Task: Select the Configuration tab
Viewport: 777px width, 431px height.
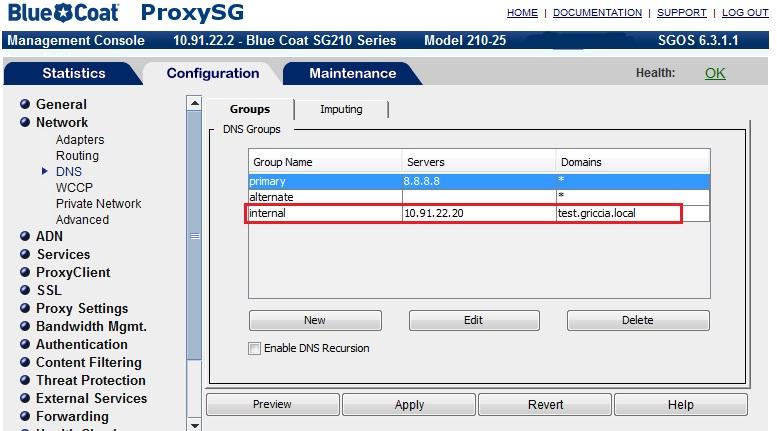Action: click(213, 73)
